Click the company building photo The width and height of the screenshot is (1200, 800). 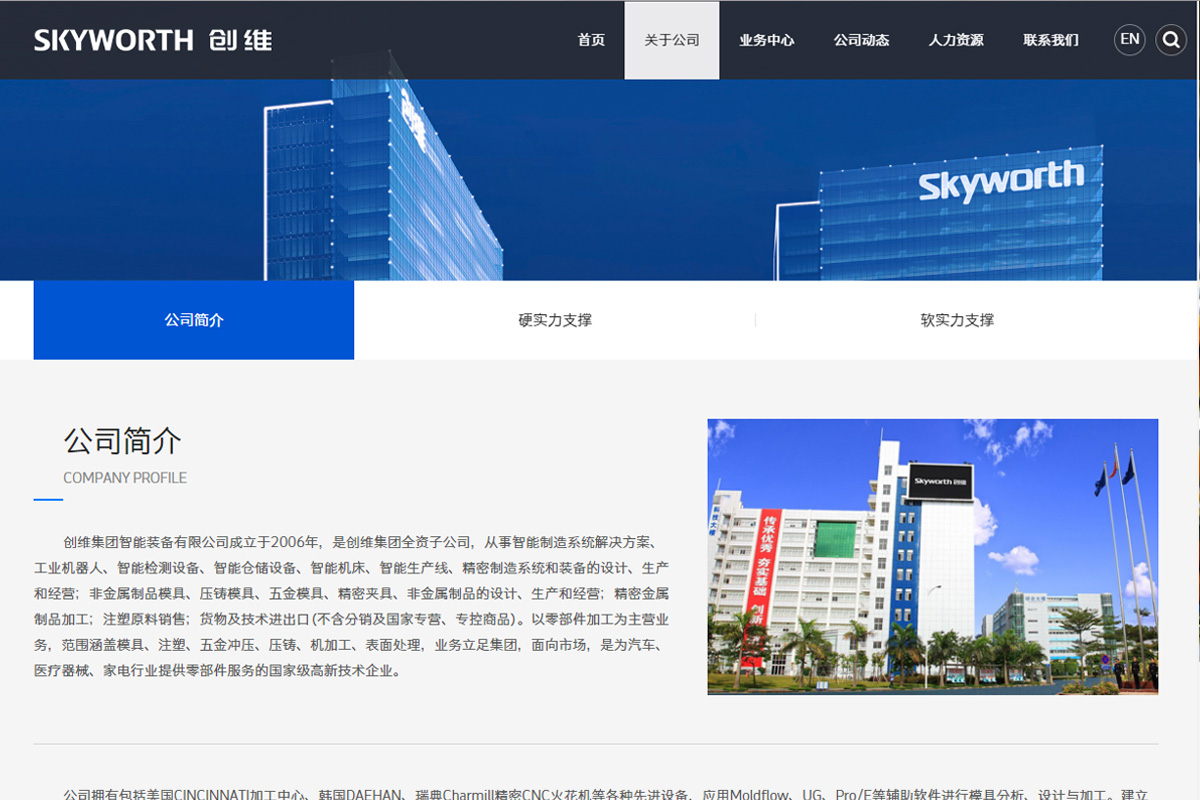coord(933,556)
